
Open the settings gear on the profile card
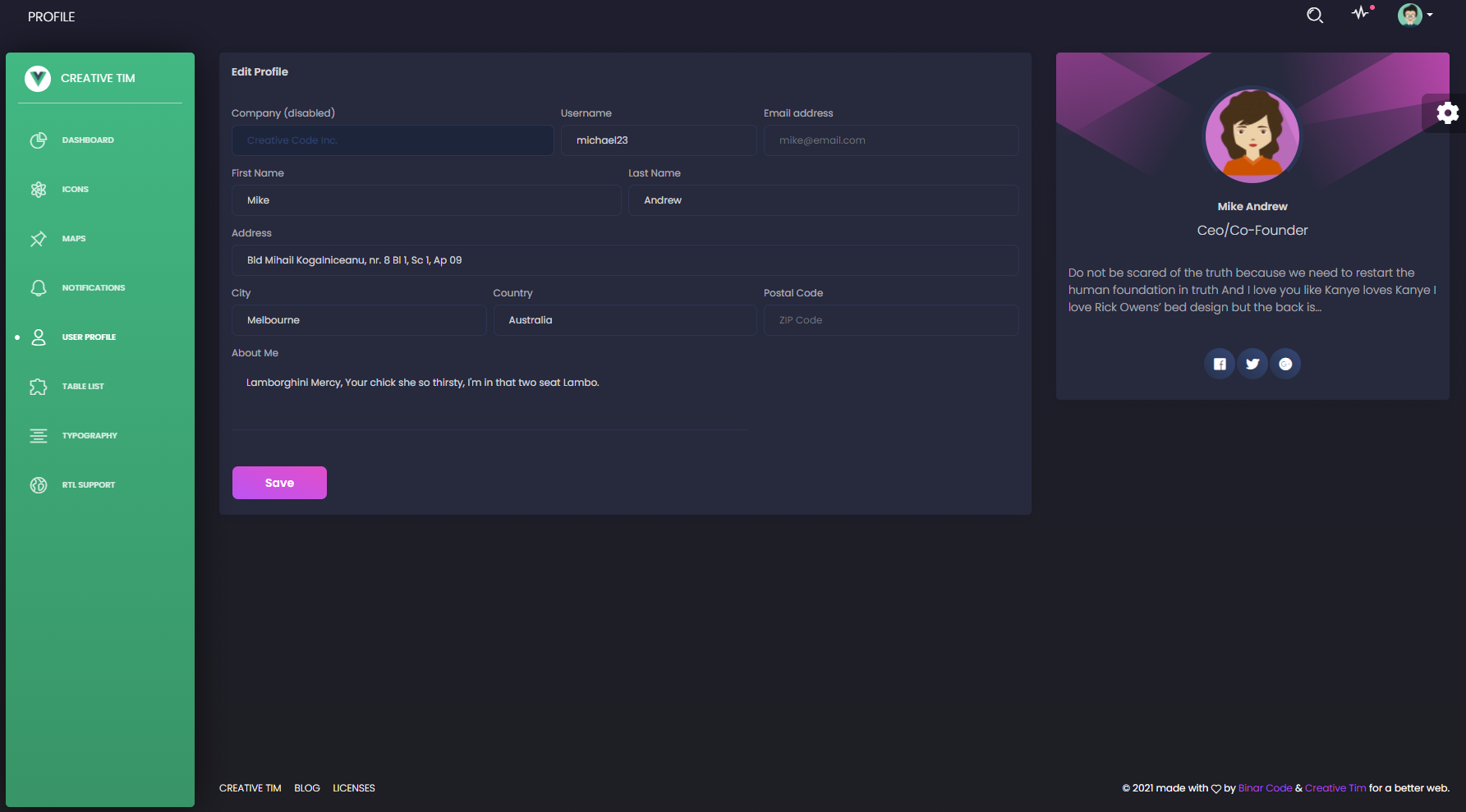tap(1447, 112)
